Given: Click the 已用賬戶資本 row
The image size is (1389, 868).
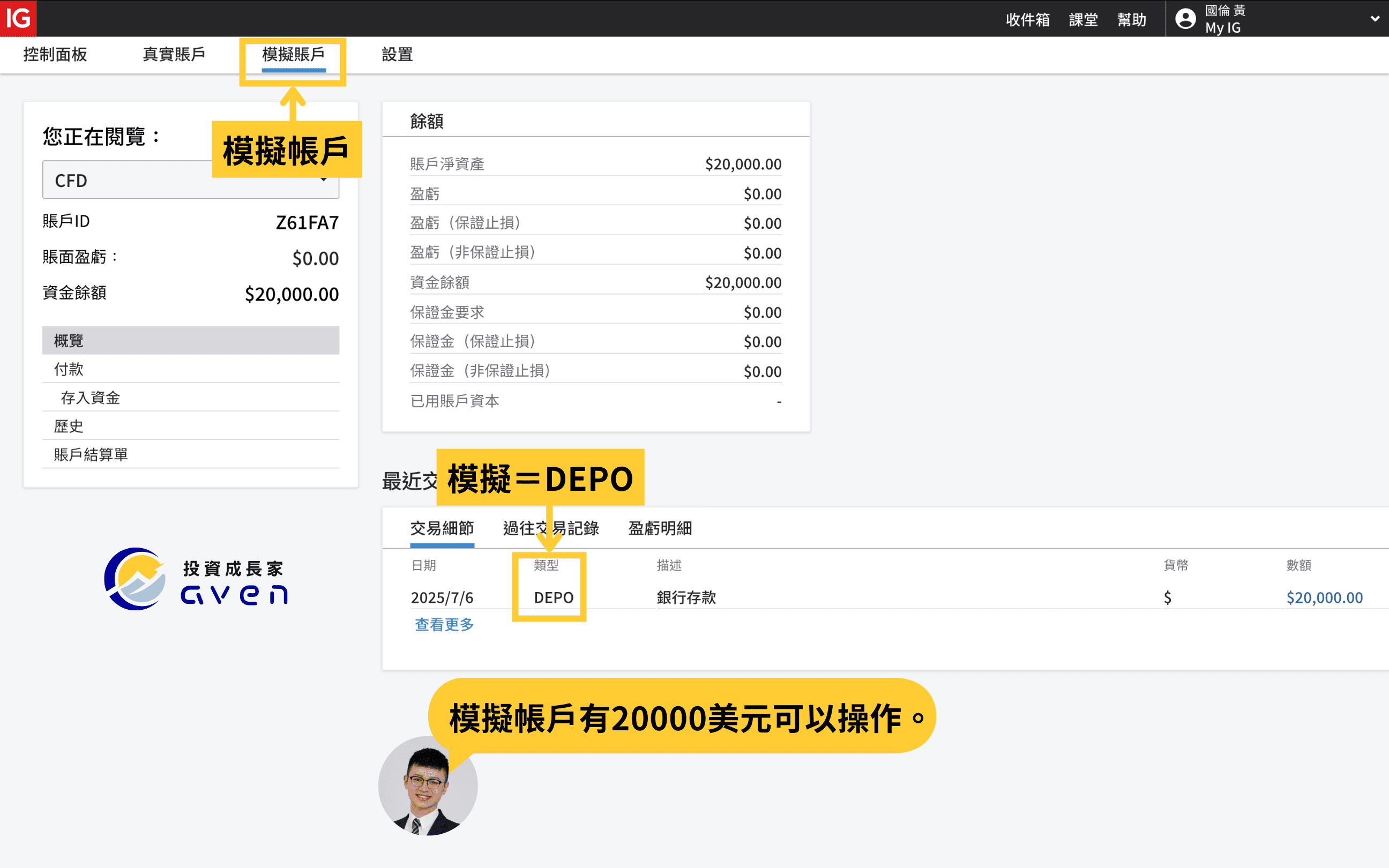Looking at the screenshot, I should tap(596, 401).
